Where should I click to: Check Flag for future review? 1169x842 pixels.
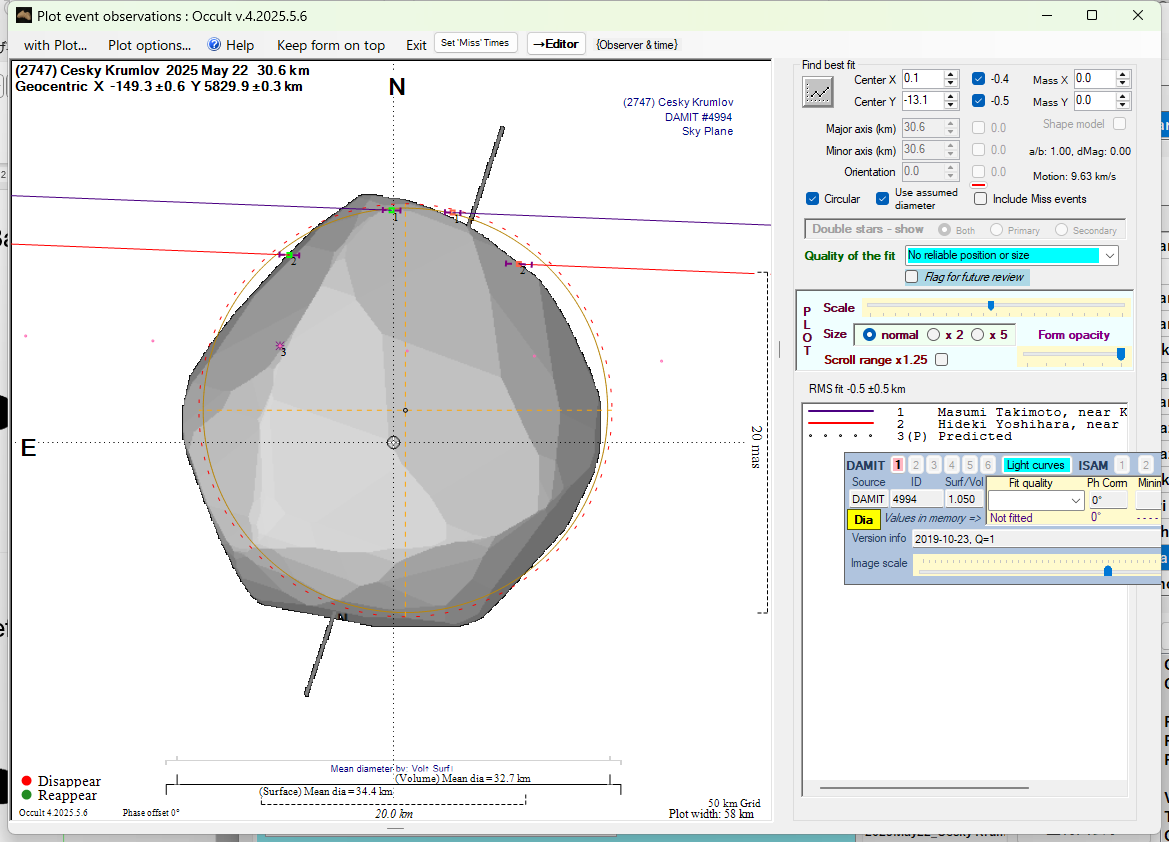(x=912, y=277)
